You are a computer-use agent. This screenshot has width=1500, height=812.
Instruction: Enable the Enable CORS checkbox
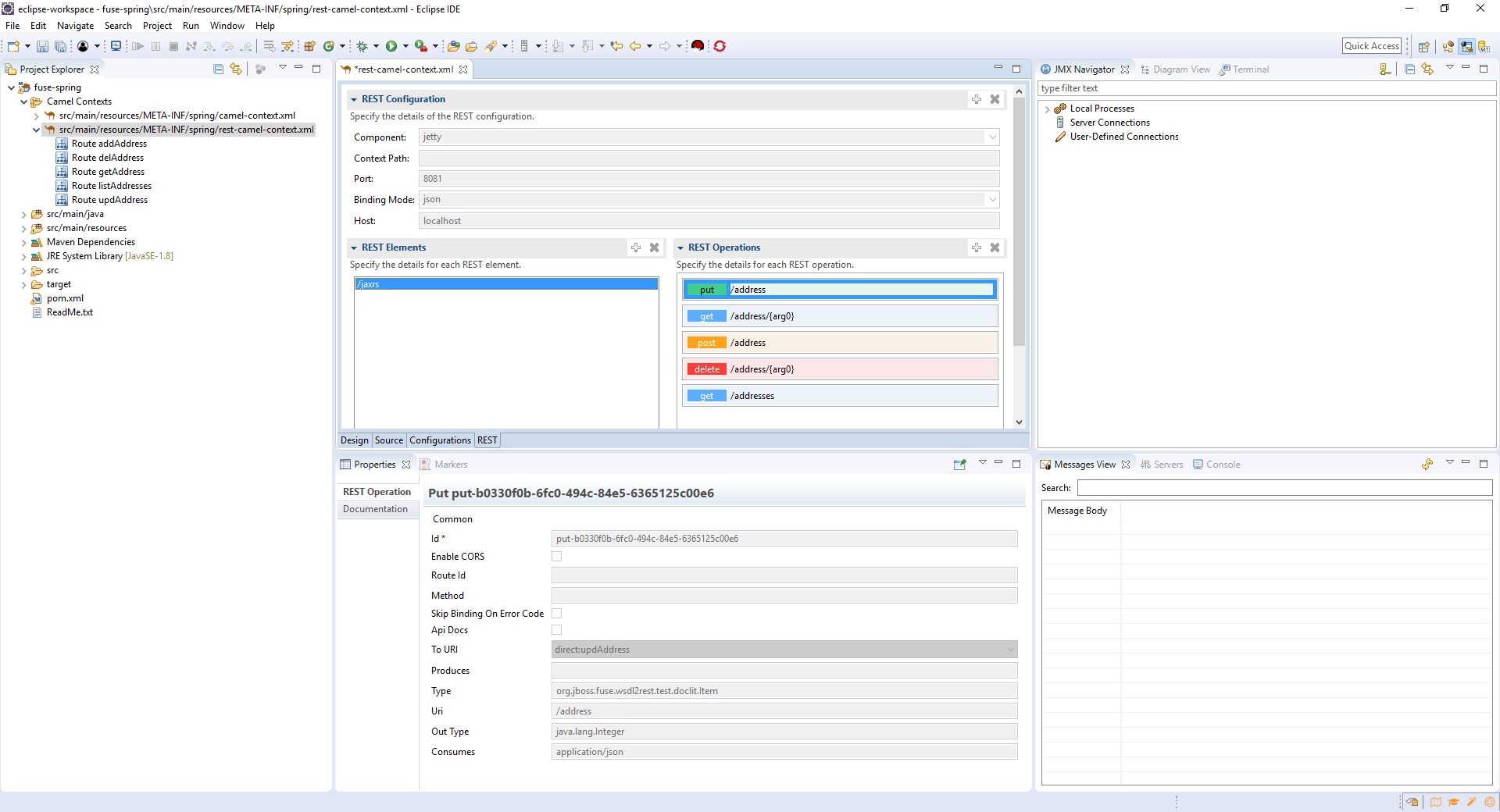point(556,556)
